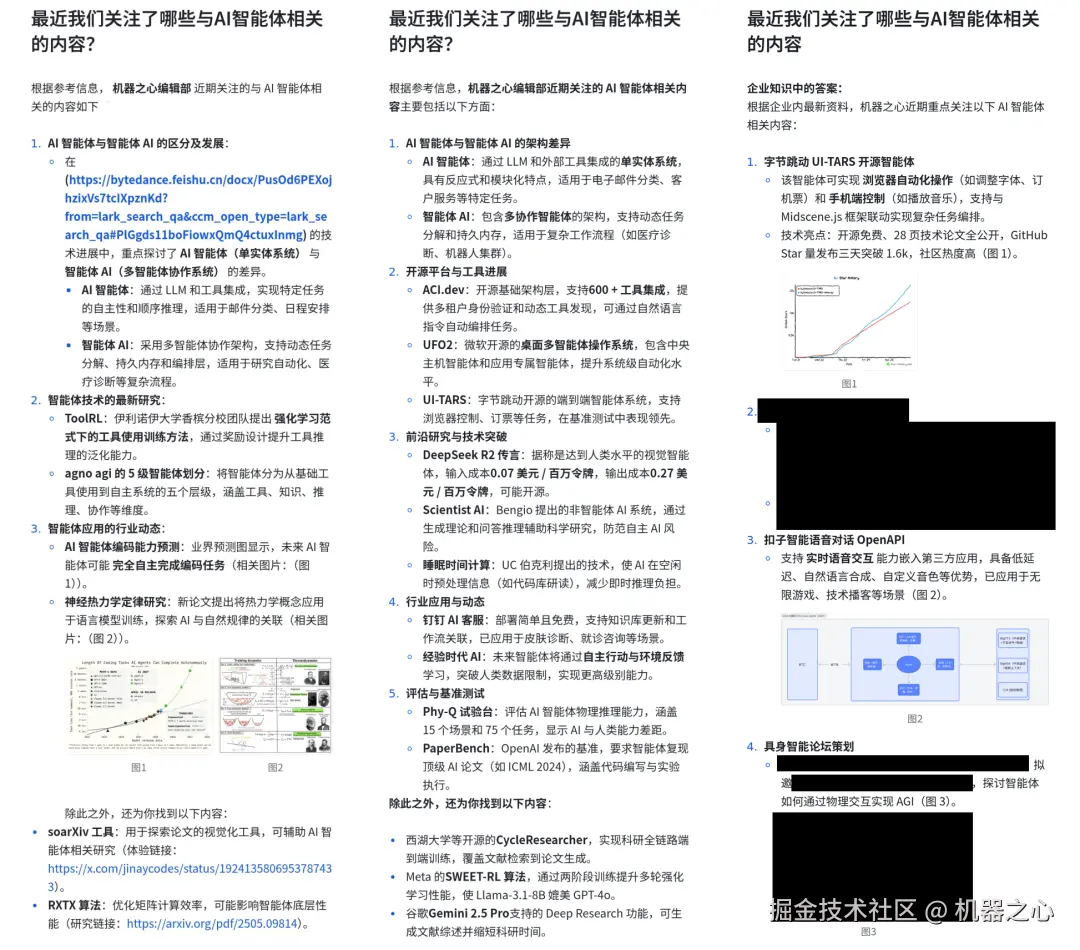The image size is (1080, 950).
Task: Select heading "具身智能论坛策划"
Action: pos(809,747)
